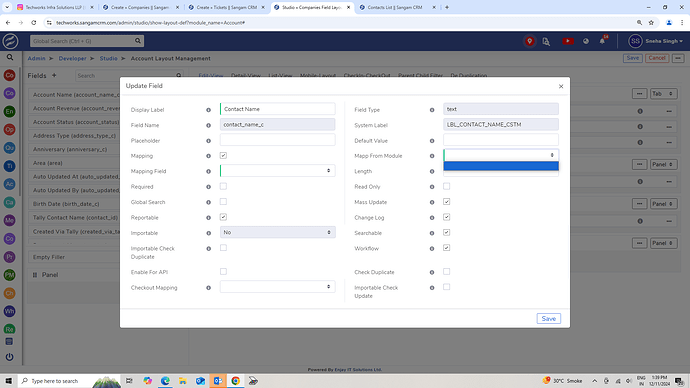Enable the Required checkbox
Image resolution: width=690 pixels, height=388 pixels.
tap(223, 187)
